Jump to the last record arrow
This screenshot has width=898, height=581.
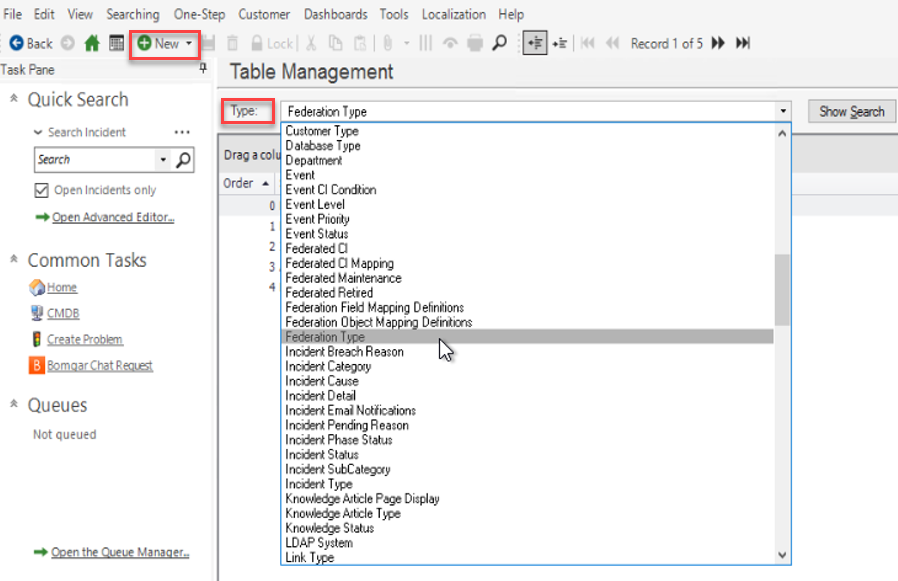[x=743, y=43]
